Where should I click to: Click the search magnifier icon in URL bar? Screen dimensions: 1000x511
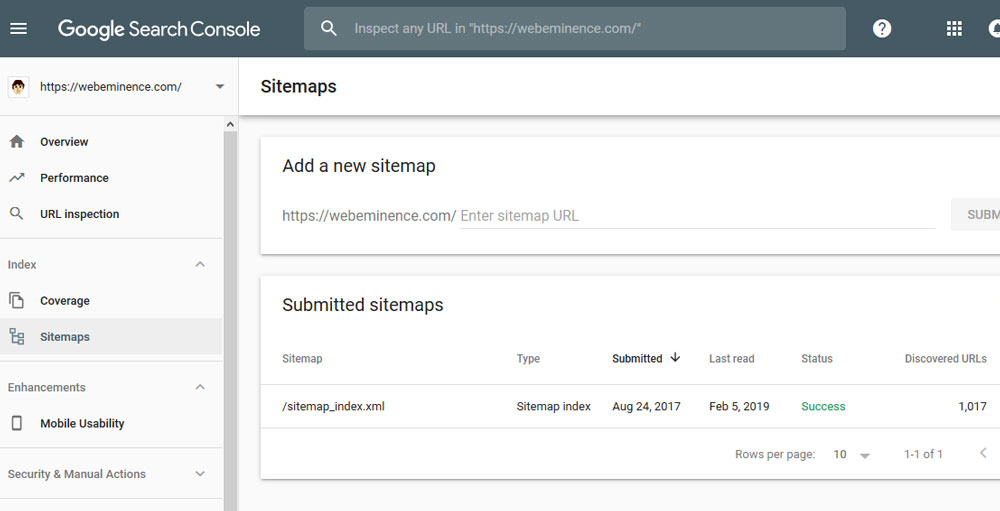click(328, 28)
